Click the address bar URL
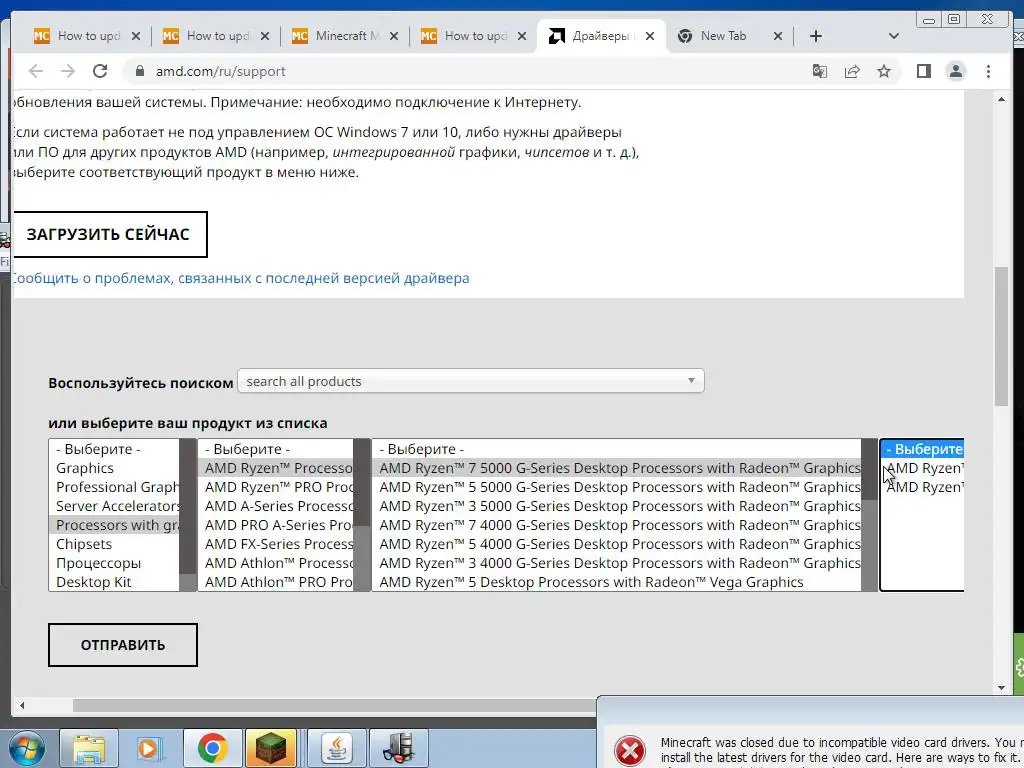 pyautogui.click(x=220, y=71)
